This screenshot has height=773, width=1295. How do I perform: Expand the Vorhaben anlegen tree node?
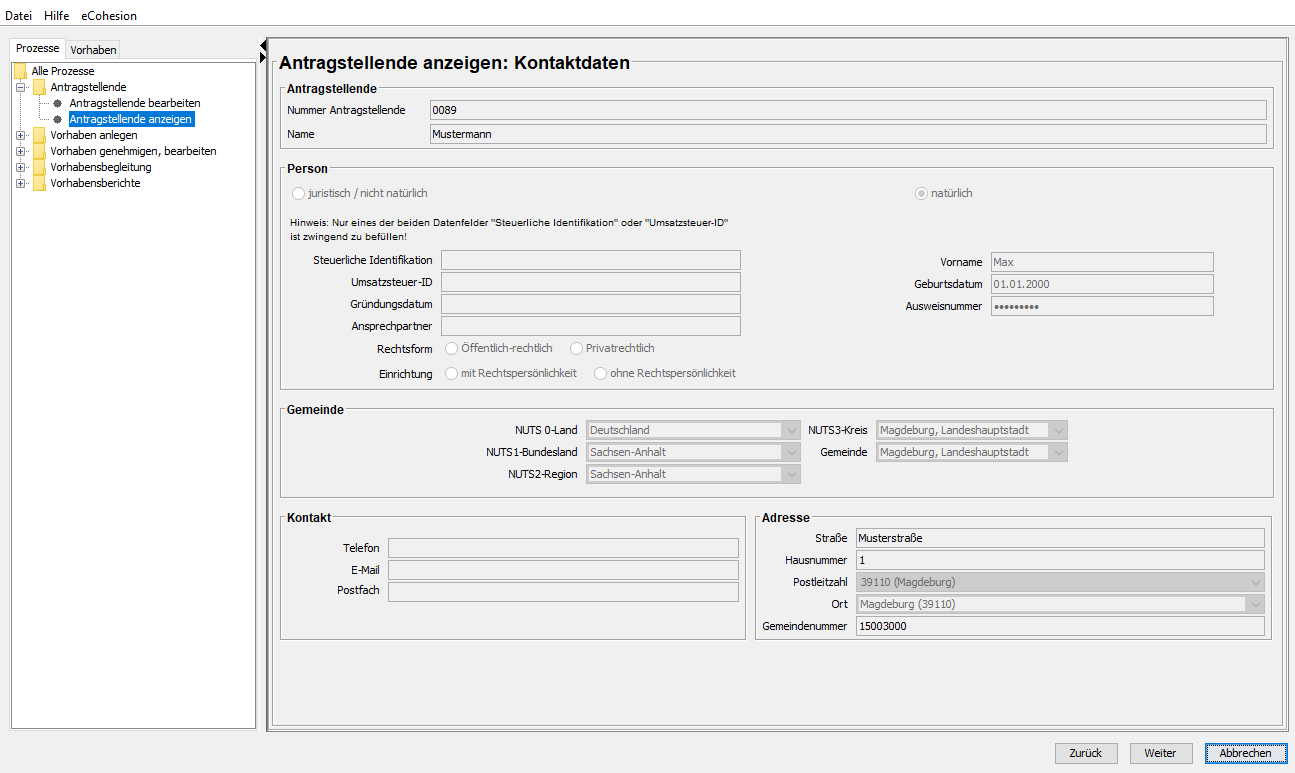coord(20,135)
